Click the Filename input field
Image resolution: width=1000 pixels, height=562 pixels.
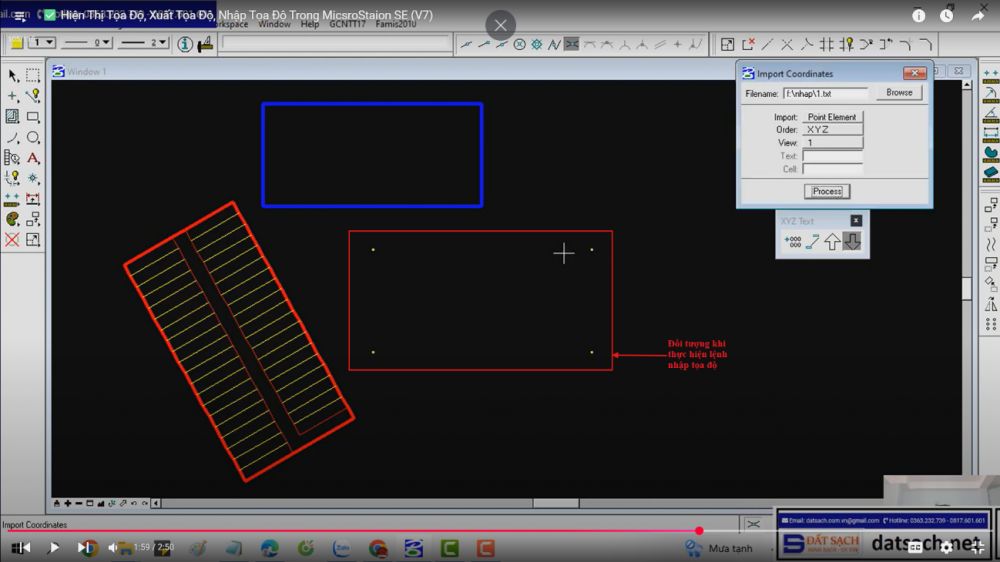click(x=825, y=93)
